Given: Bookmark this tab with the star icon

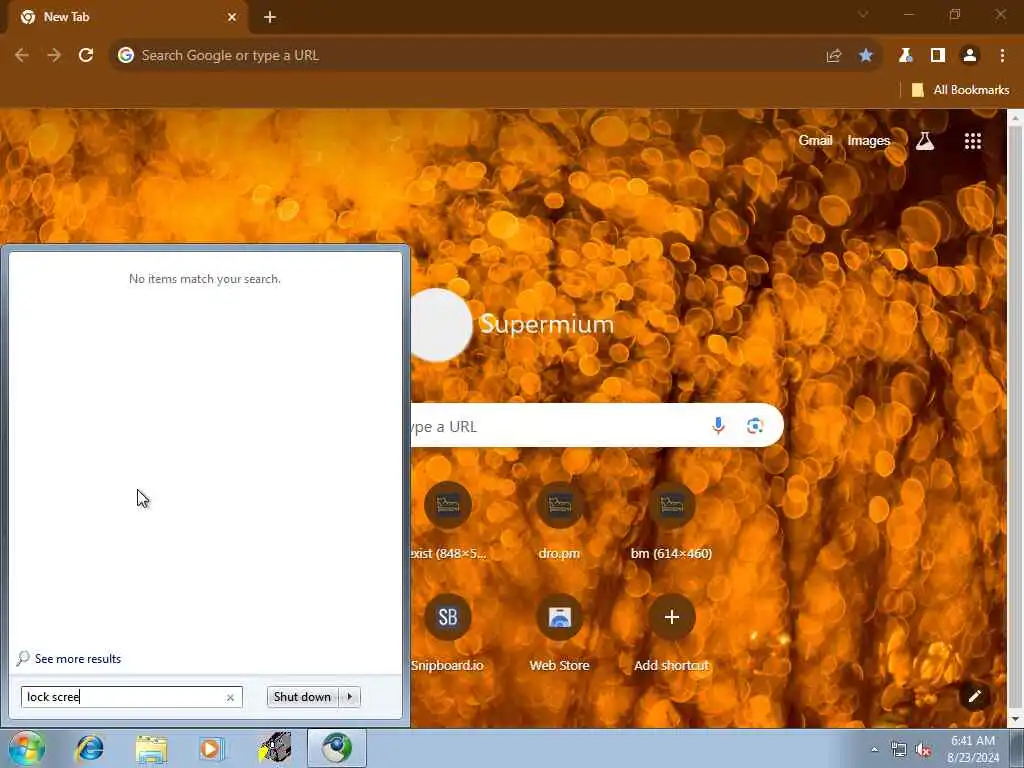Looking at the screenshot, I should click(x=866, y=56).
